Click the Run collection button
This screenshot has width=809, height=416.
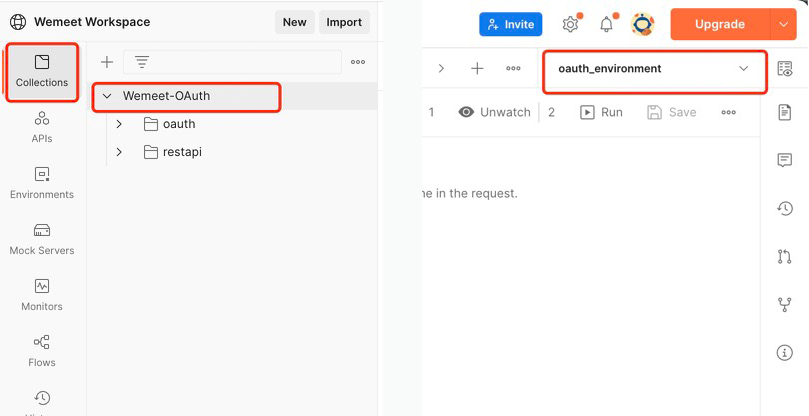[601, 112]
